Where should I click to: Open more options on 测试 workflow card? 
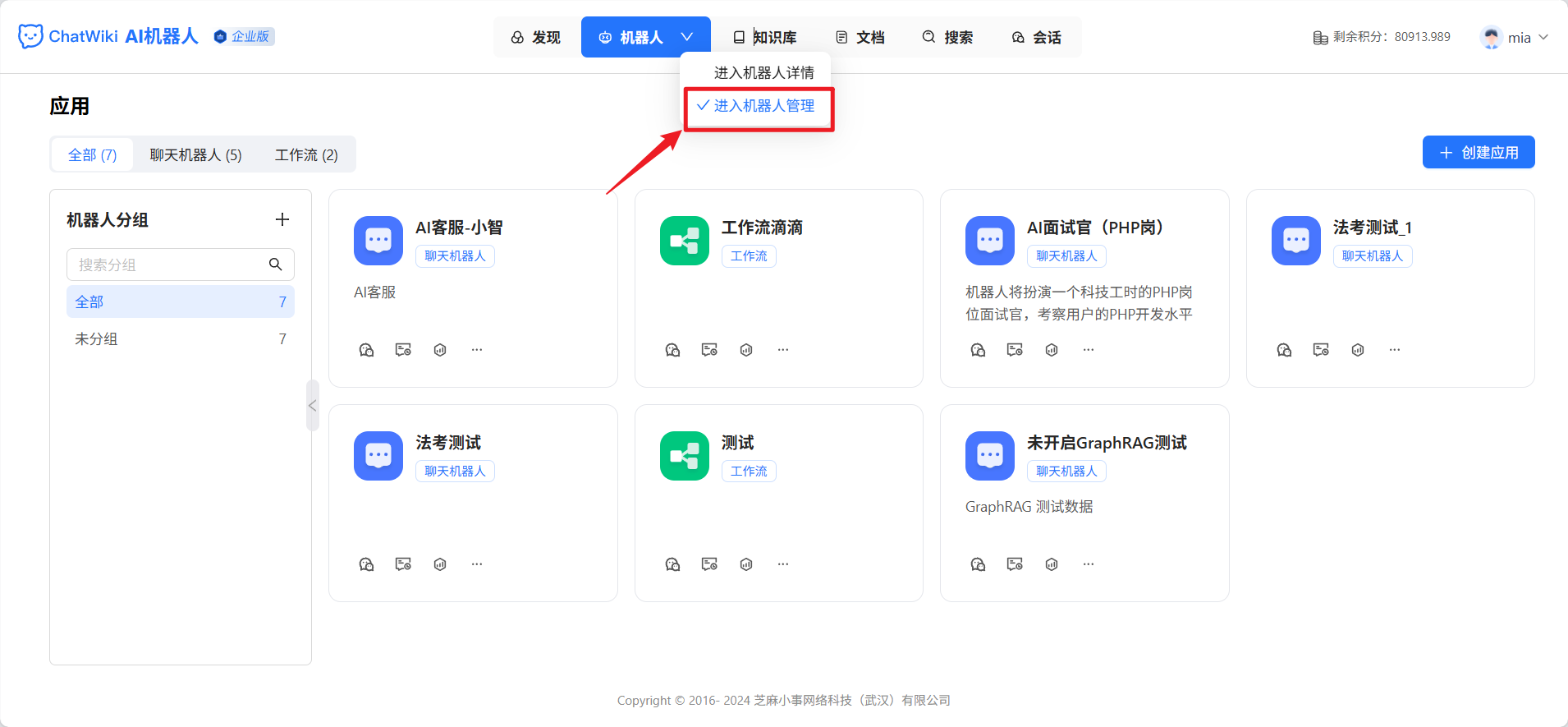(783, 564)
